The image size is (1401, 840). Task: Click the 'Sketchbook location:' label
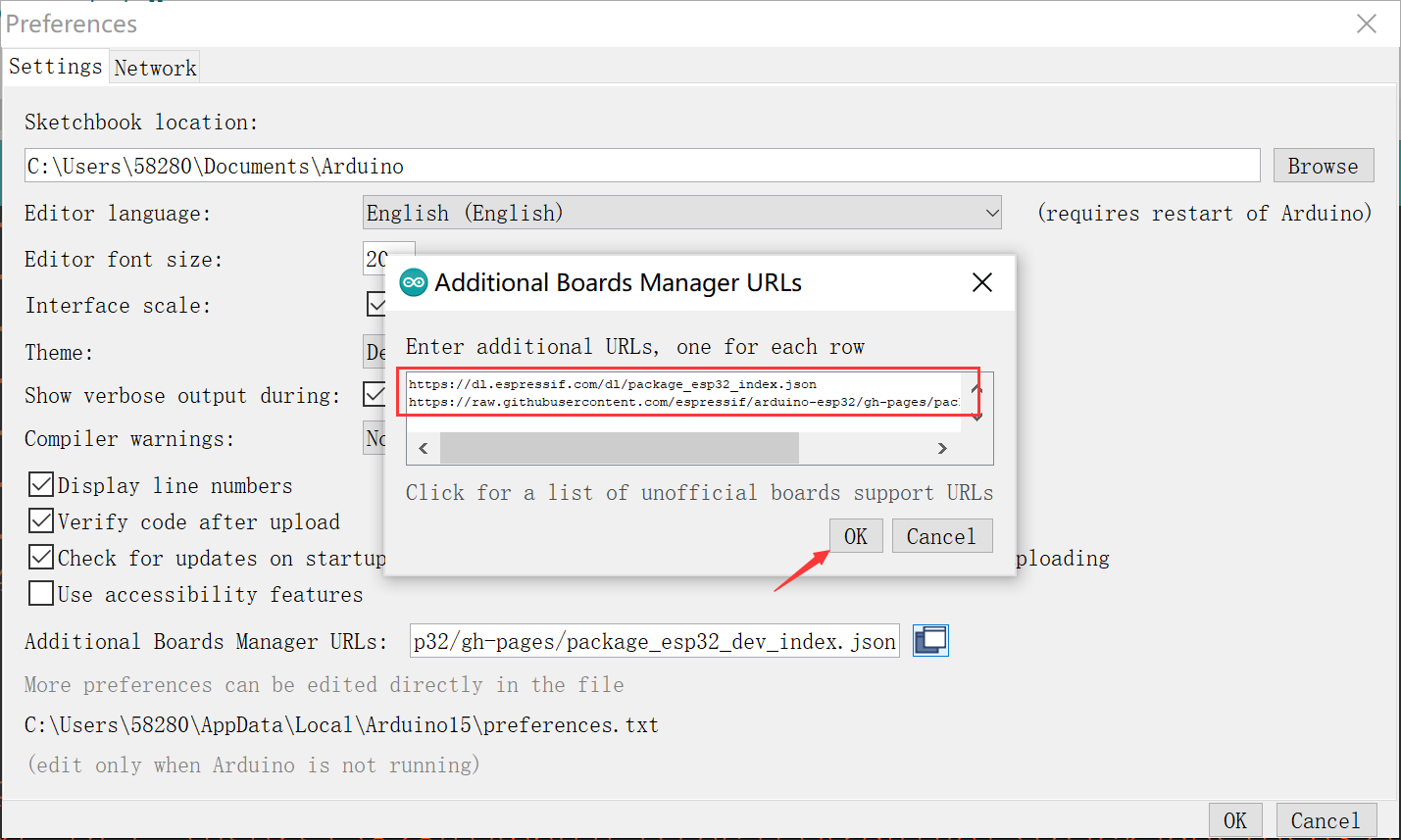(141, 123)
